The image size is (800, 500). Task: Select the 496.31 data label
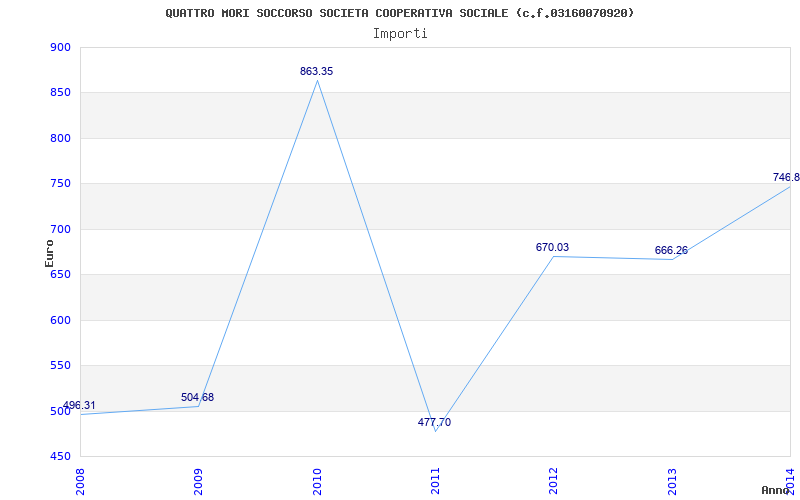point(79,406)
